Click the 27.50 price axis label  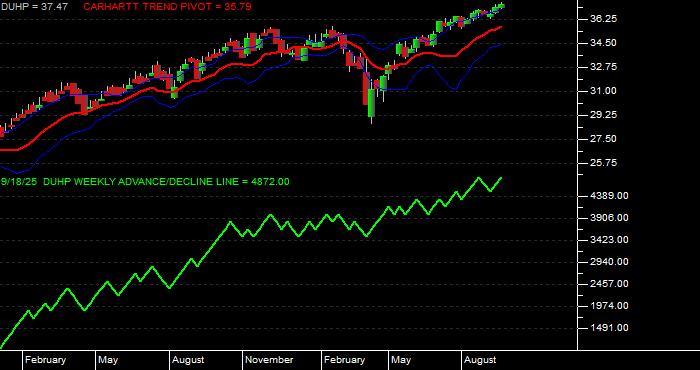(605, 139)
